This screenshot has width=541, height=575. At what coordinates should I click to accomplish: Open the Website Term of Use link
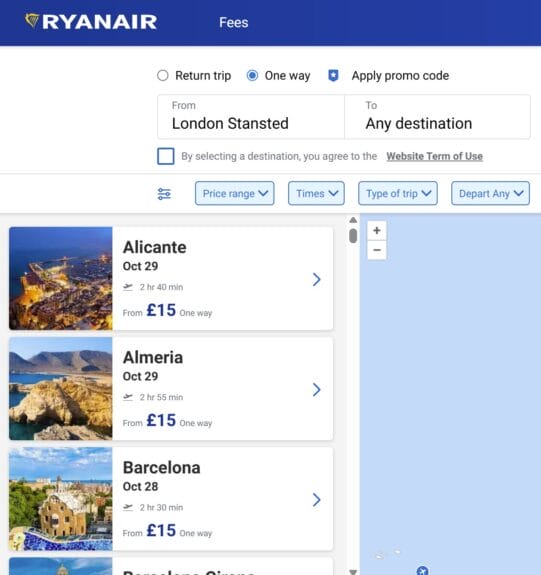[x=435, y=156]
